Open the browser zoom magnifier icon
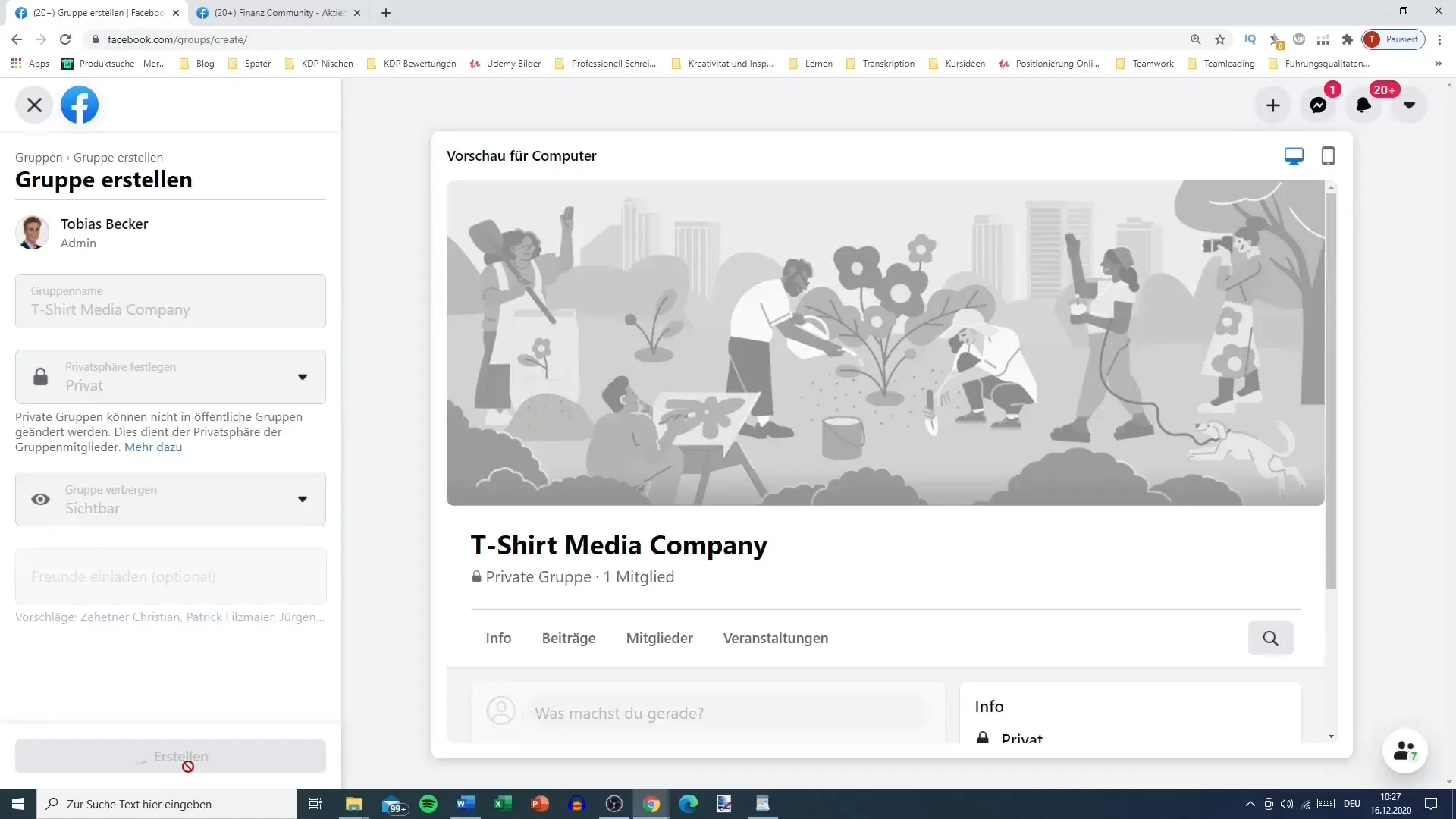 tap(1195, 39)
